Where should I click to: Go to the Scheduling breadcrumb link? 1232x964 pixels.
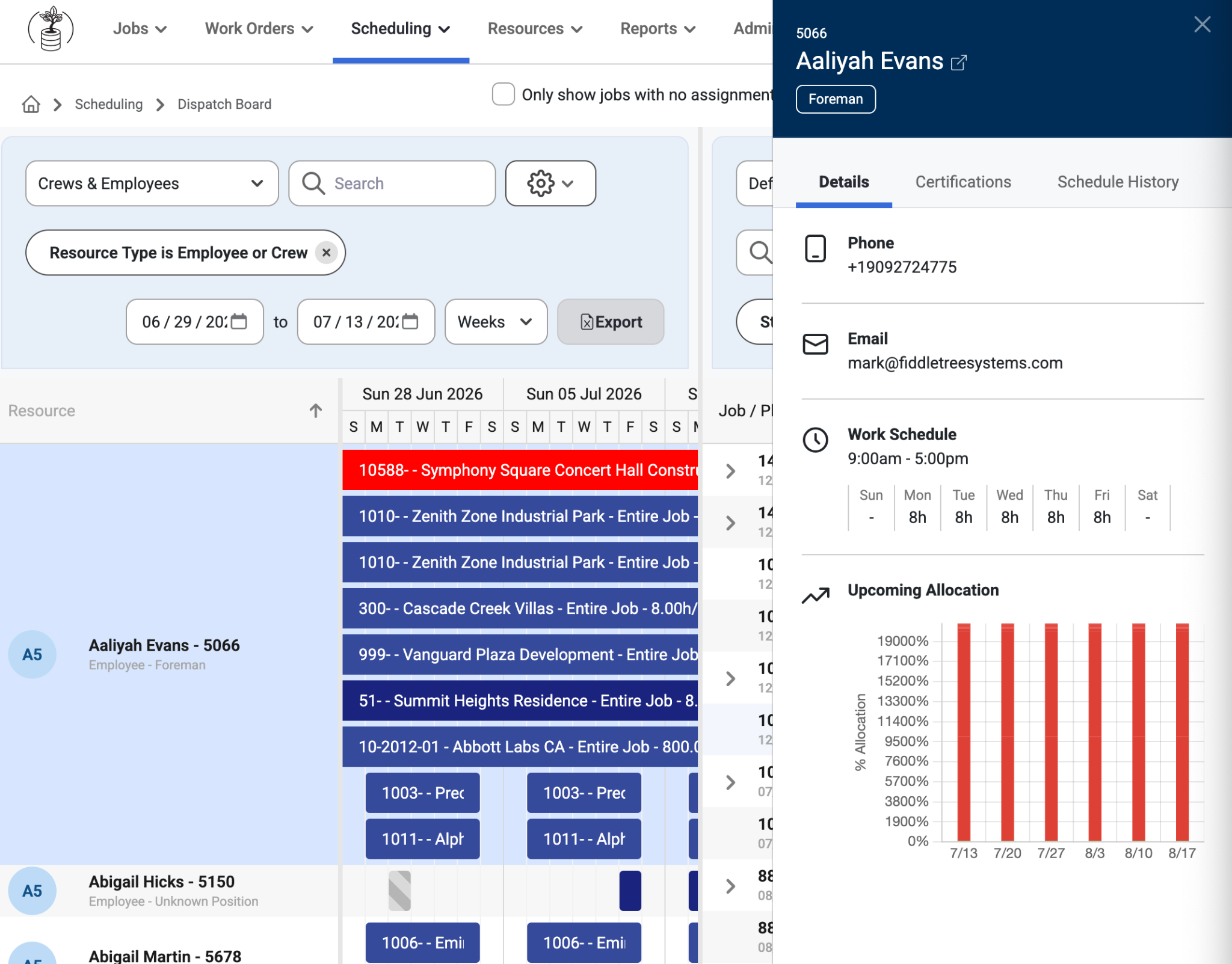coord(109,105)
